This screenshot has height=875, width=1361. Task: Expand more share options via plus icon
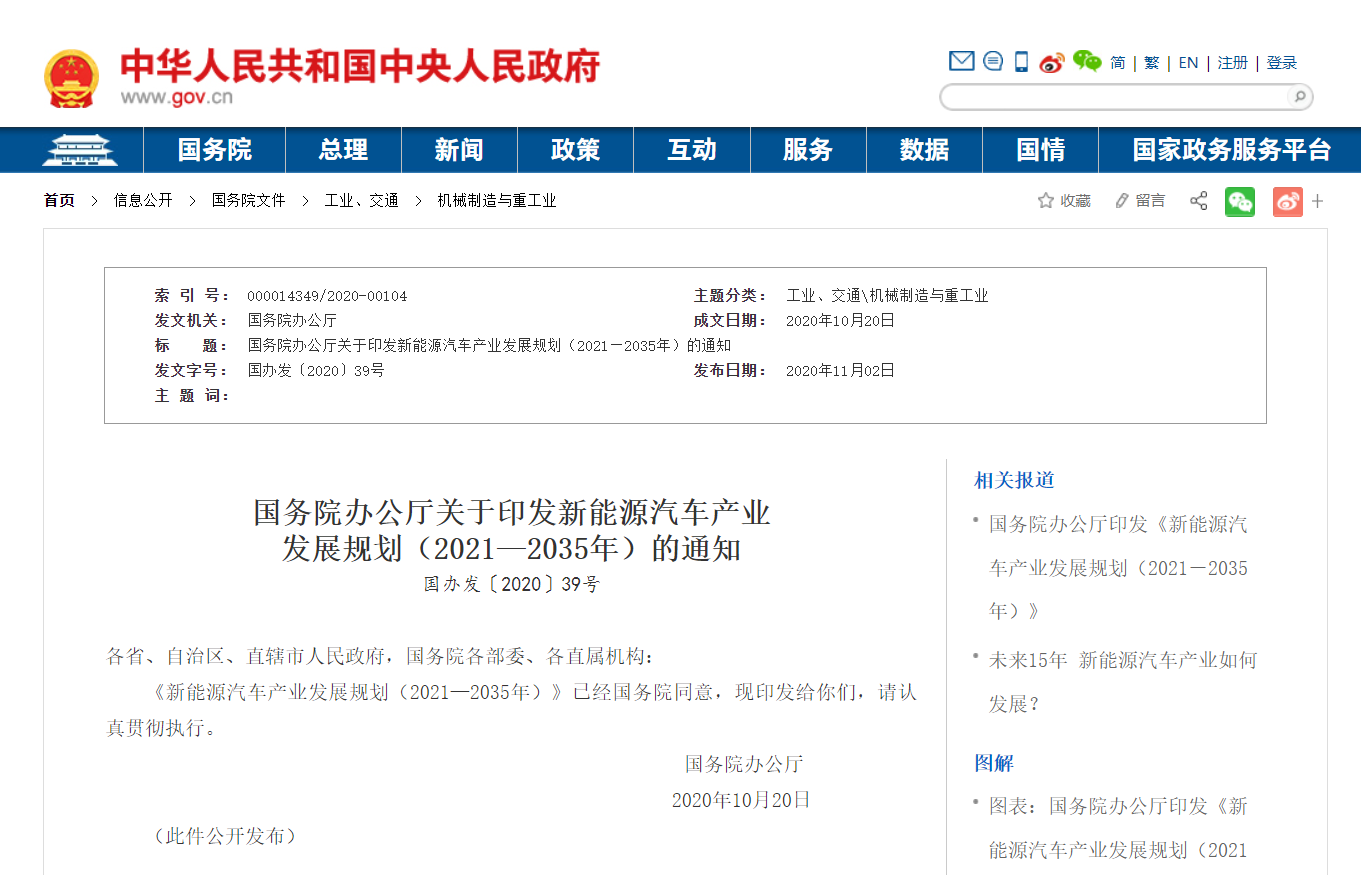(1318, 202)
